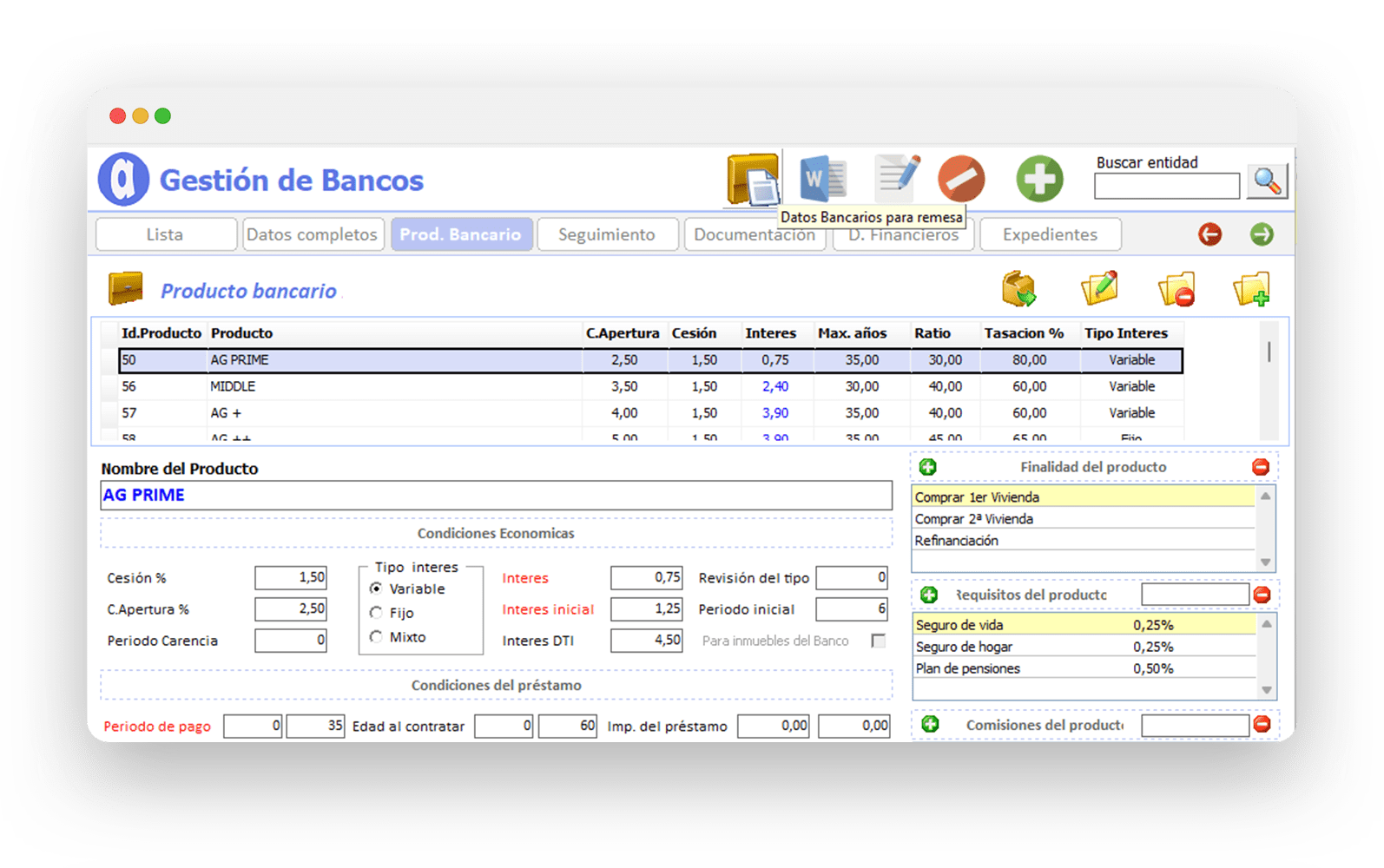This screenshot has height=868, width=1384.
Task: Open the Seguimiento tab
Action: 607,234
